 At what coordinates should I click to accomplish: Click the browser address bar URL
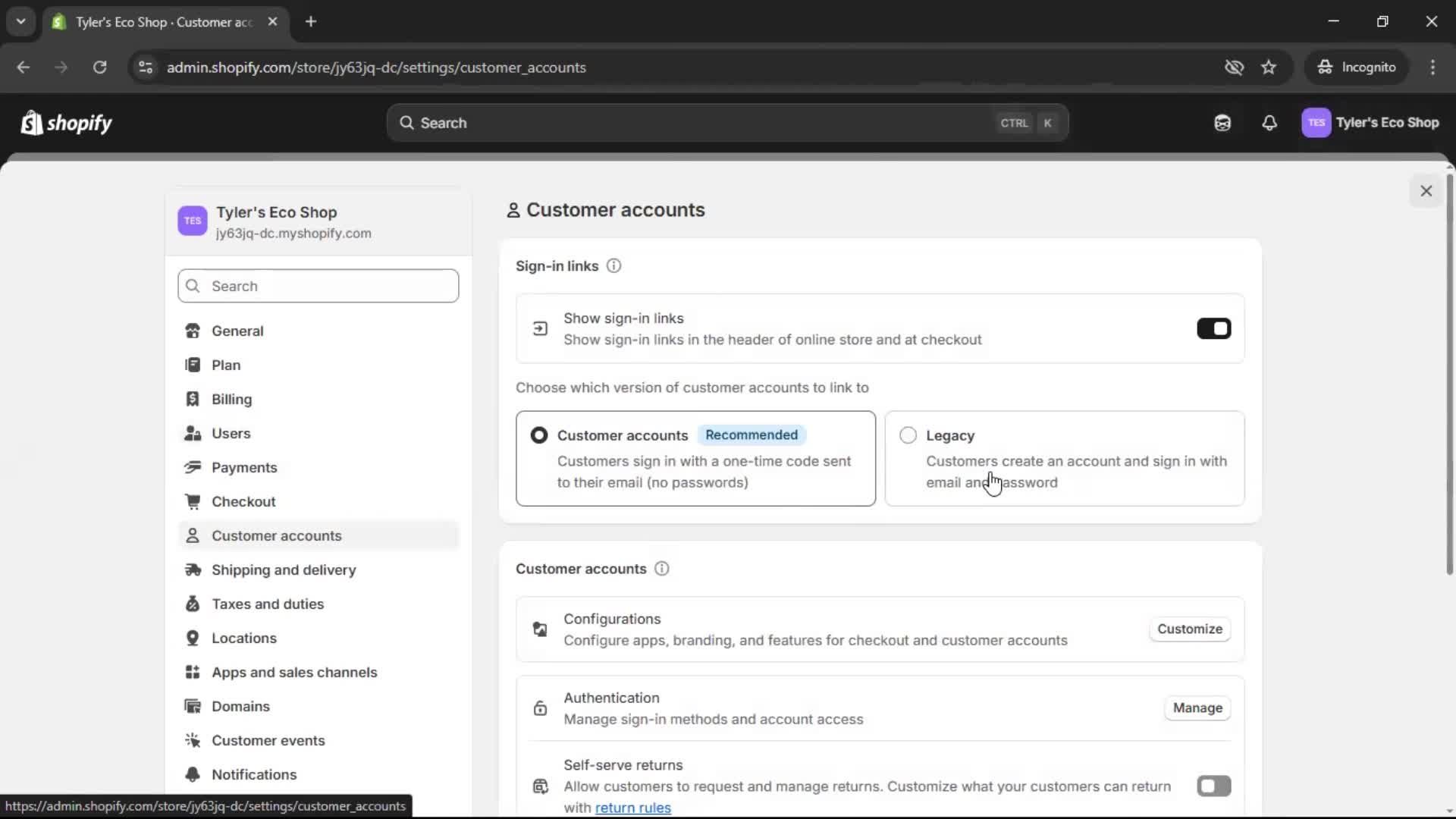[x=376, y=67]
